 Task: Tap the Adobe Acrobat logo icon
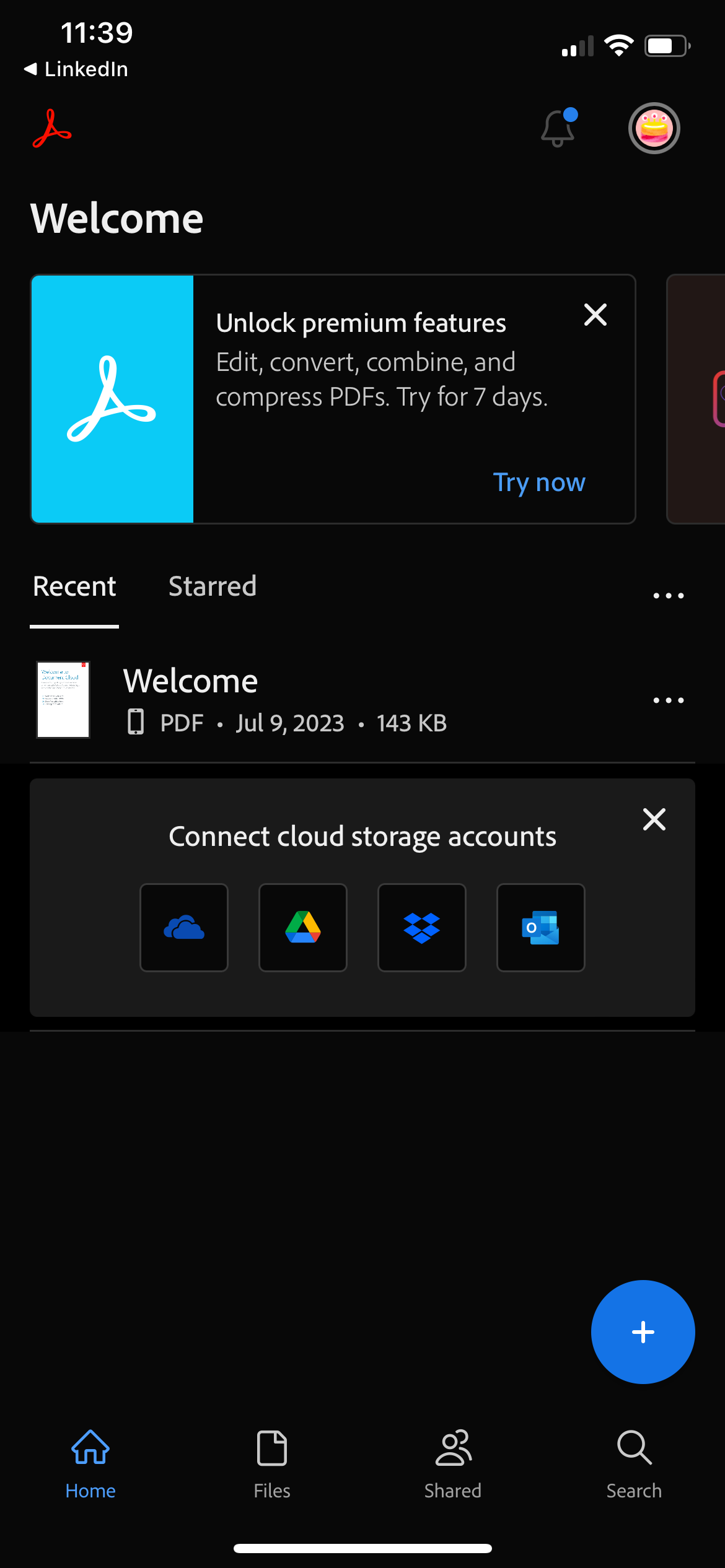52,129
